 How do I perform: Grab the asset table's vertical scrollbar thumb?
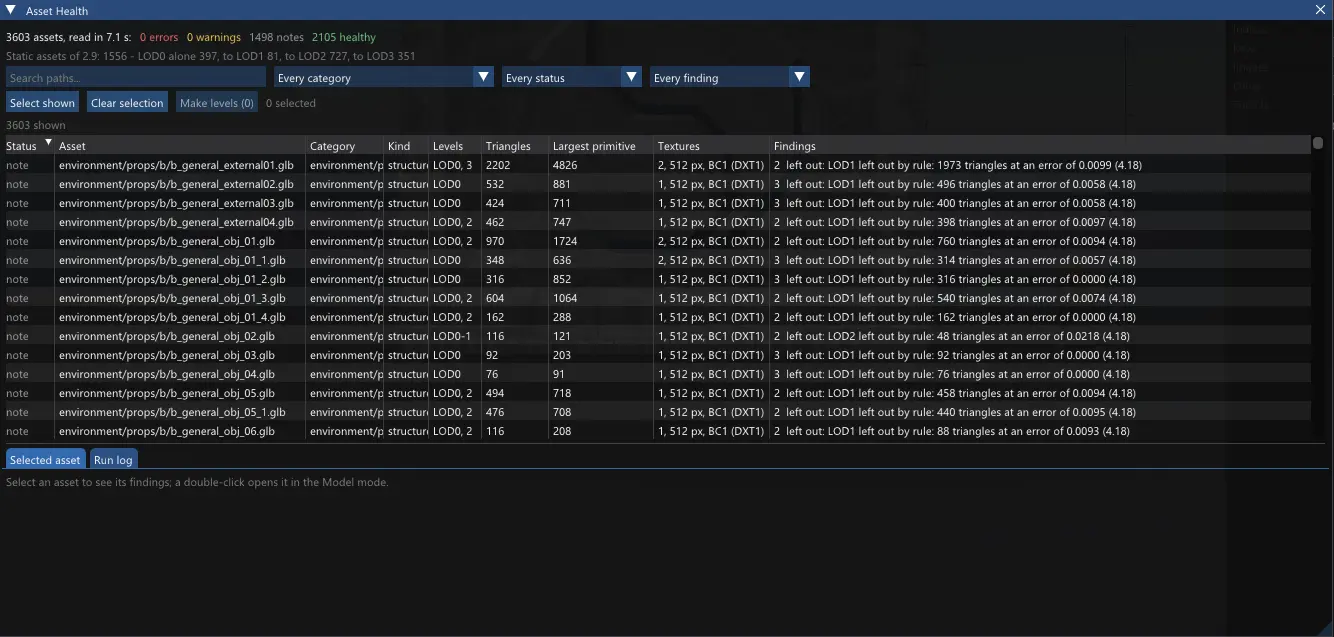1318,143
